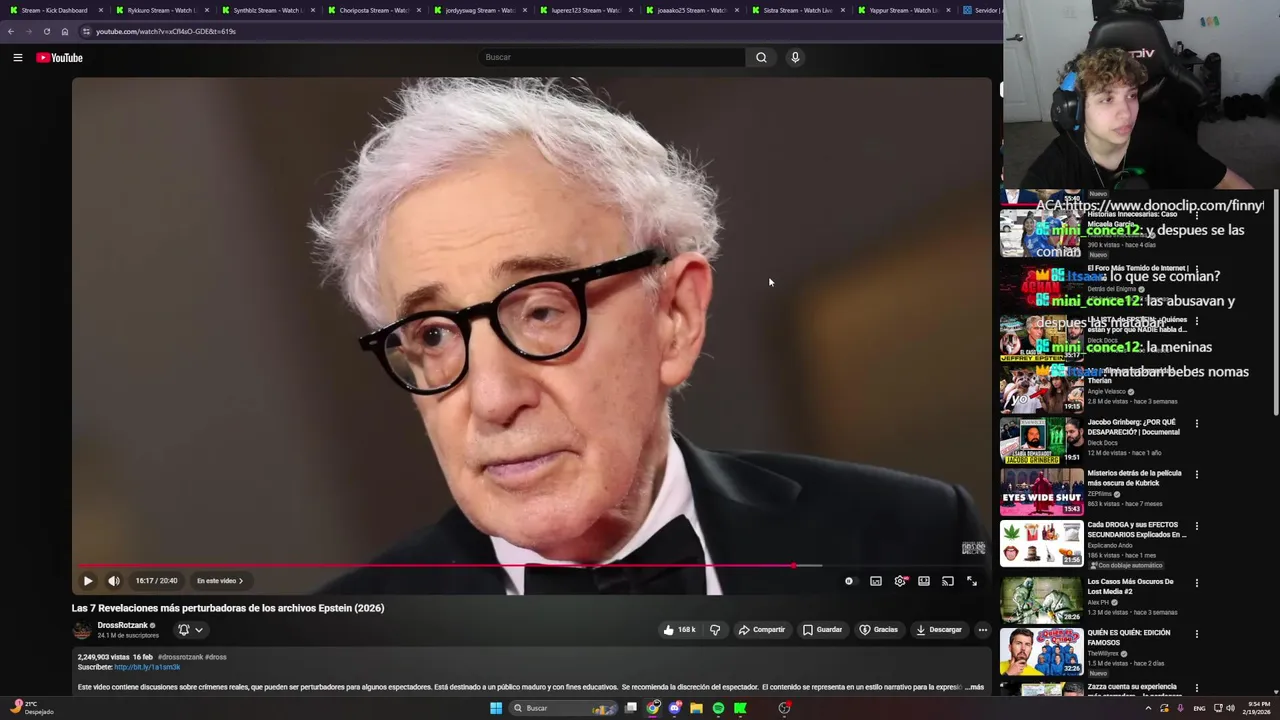Open the player settings gear

[x=900, y=581]
